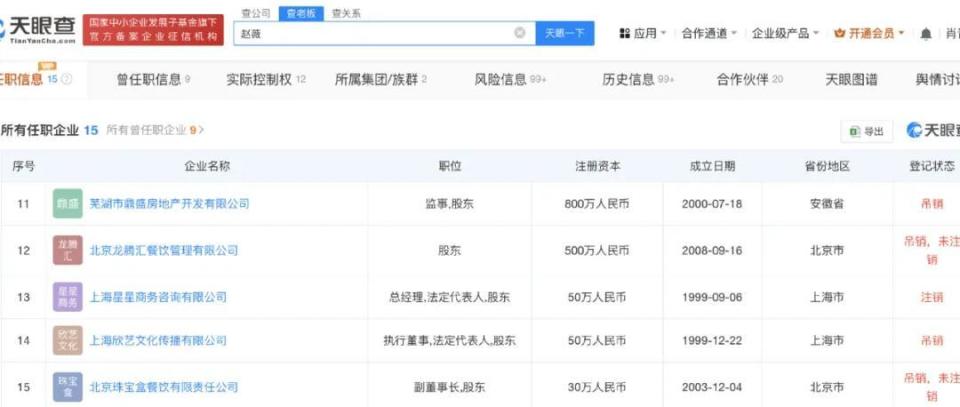The width and height of the screenshot is (960, 407).
Task: Select the 合作伙伴 tab
Action: [x=749, y=80]
